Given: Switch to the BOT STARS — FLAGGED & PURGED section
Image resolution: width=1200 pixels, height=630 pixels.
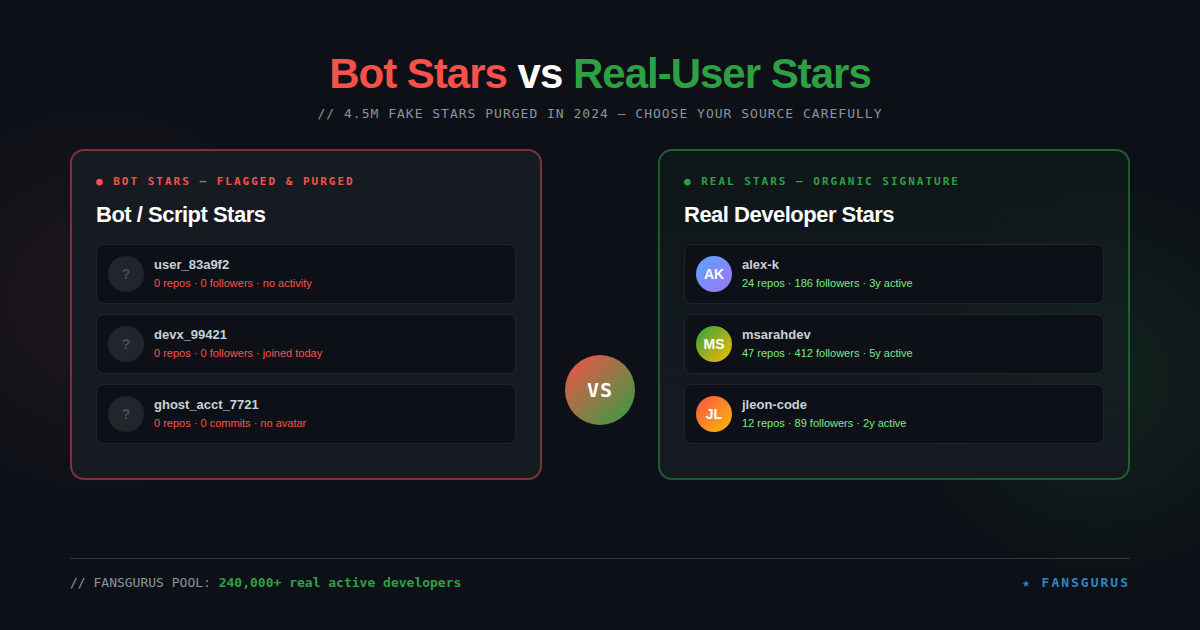Looking at the screenshot, I should coord(233,181).
